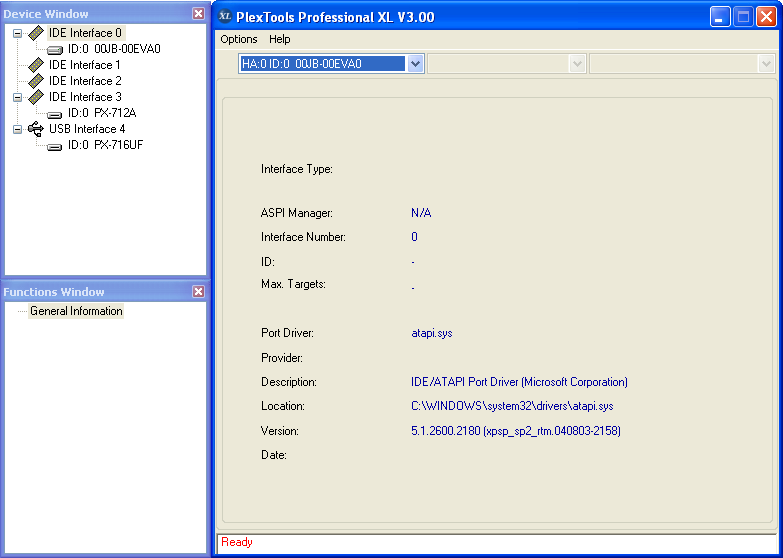This screenshot has height=558, width=783.
Task: Click the IDE Interface 0 chip icon
Action: [36, 33]
